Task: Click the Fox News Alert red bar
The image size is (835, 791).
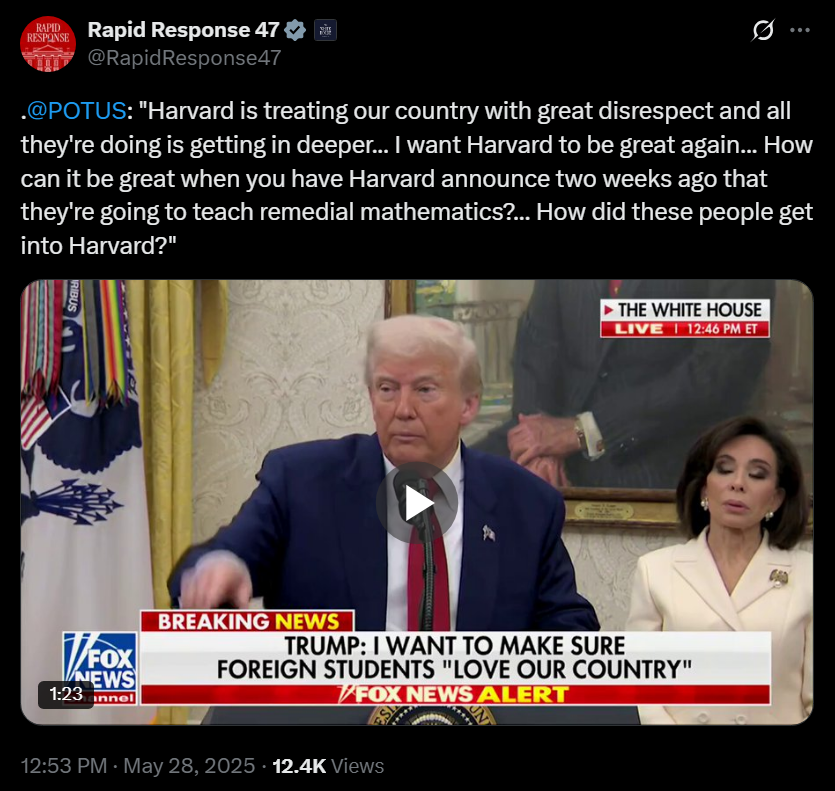Action: coord(455,695)
